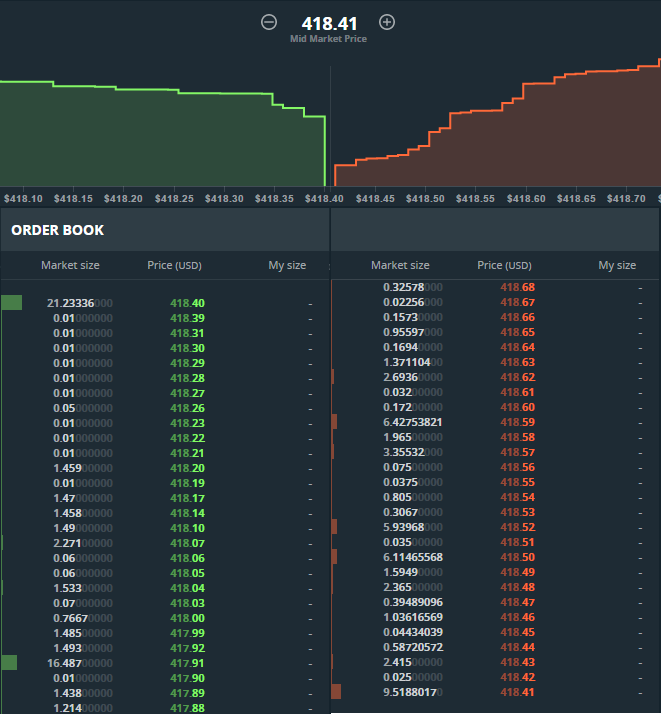The image size is (661, 714).
Task: Select bid price 418.07
Action: (187, 543)
